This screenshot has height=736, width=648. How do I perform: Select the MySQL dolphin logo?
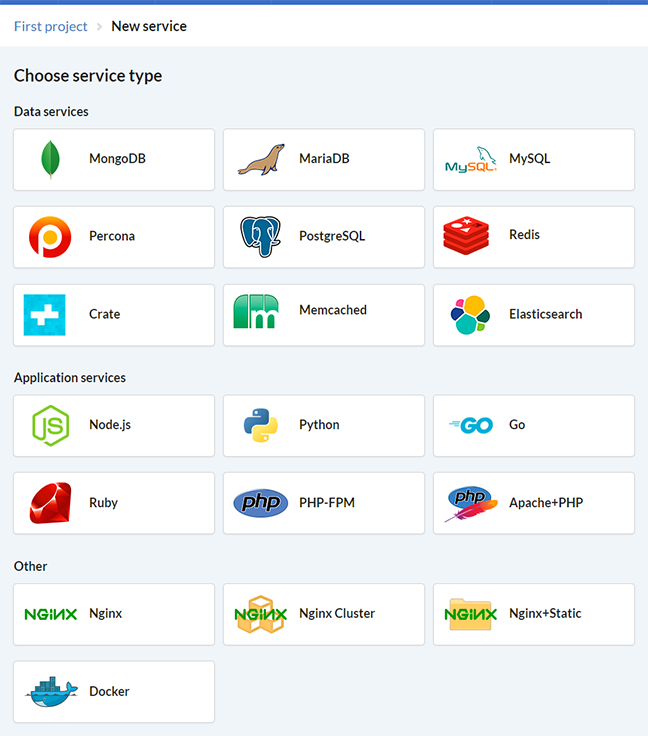470,160
